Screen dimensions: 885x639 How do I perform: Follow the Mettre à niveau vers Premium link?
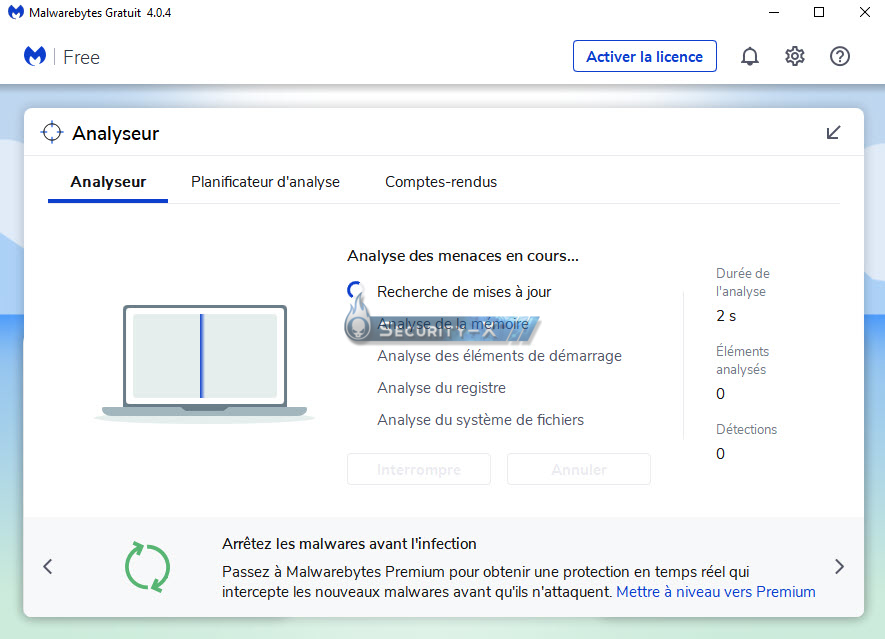(716, 592)
